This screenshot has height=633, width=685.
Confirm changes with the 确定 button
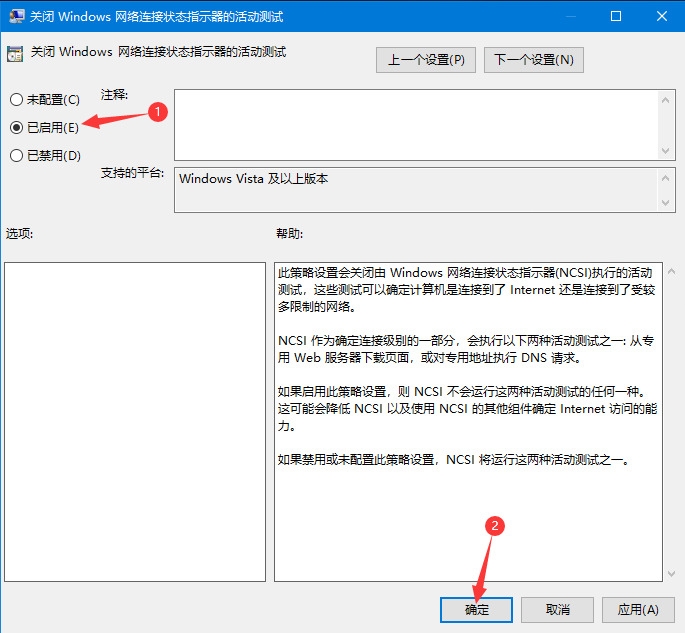(476, 609)
